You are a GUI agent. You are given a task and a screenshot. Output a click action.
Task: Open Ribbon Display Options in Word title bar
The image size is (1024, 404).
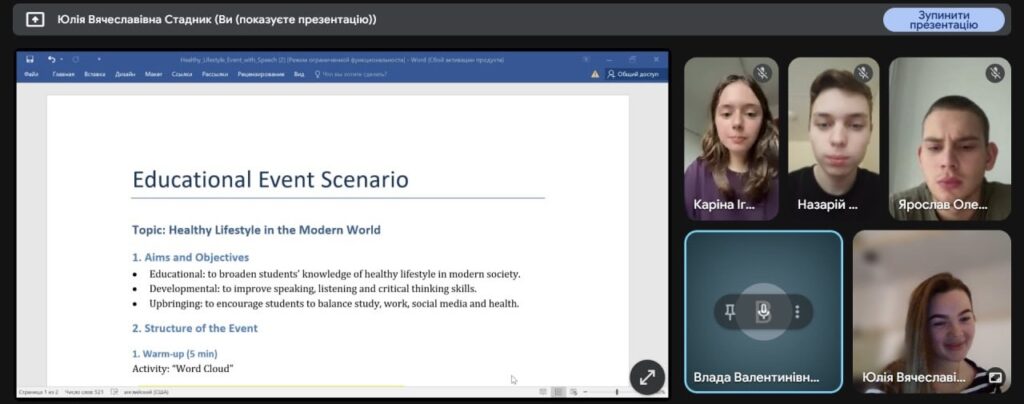pos(587,60)
